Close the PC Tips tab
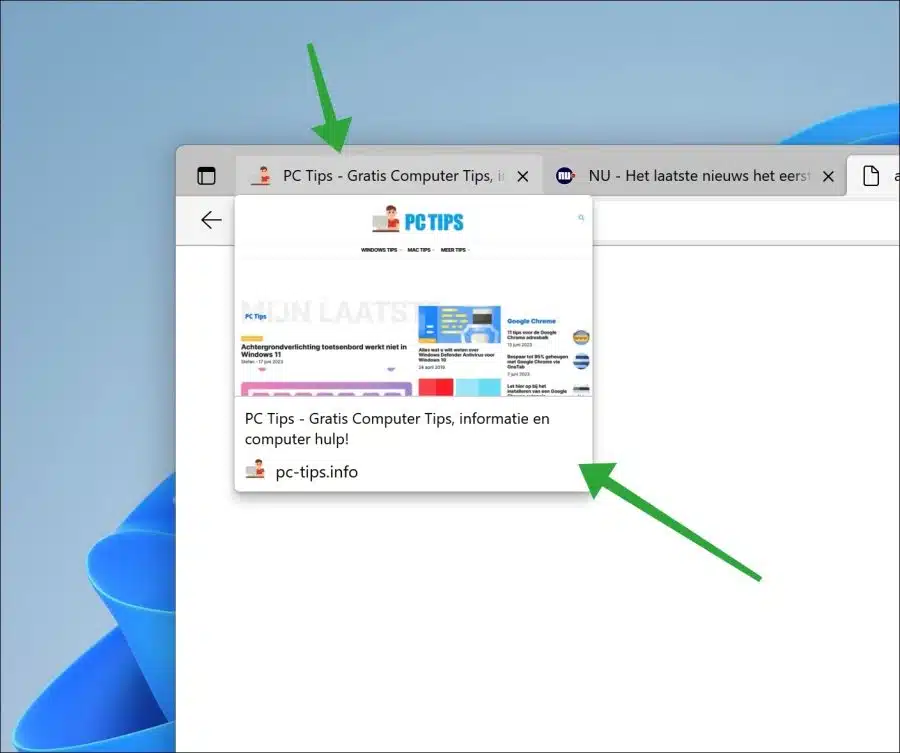 tap(523, 176)
